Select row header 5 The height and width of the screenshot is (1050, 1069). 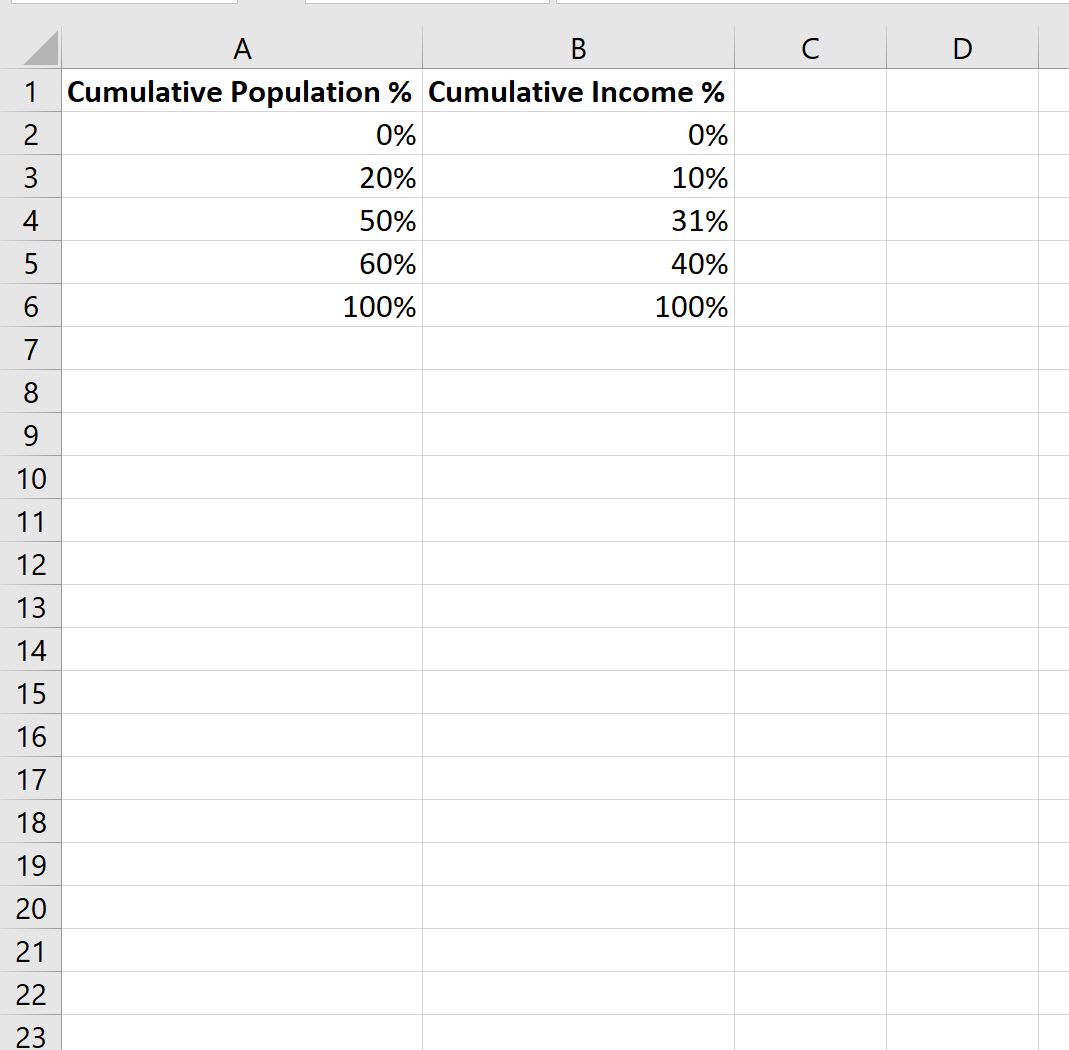point(31,263)
